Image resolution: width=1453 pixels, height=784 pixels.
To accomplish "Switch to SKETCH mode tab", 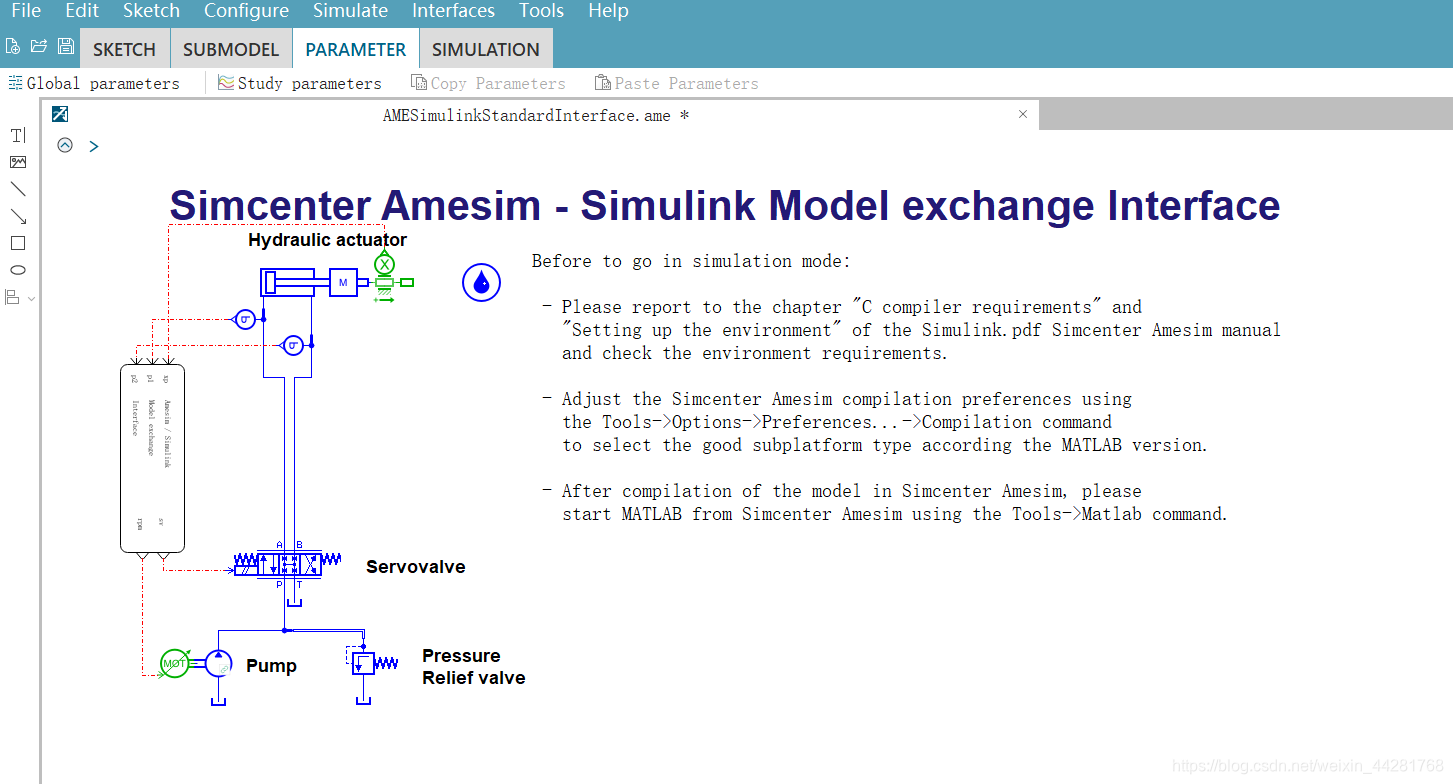I will [x=124, y=49].
